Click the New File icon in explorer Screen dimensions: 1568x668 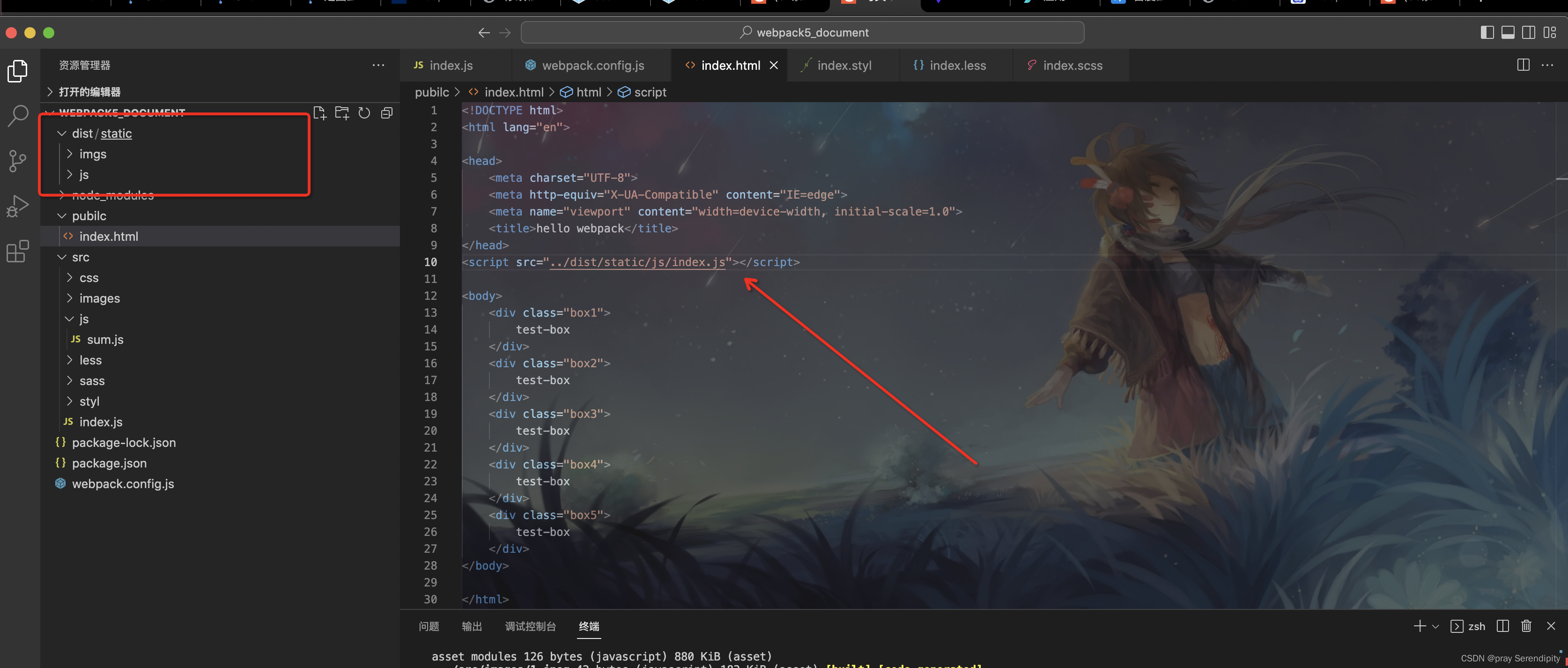click(x=319, y=113)
